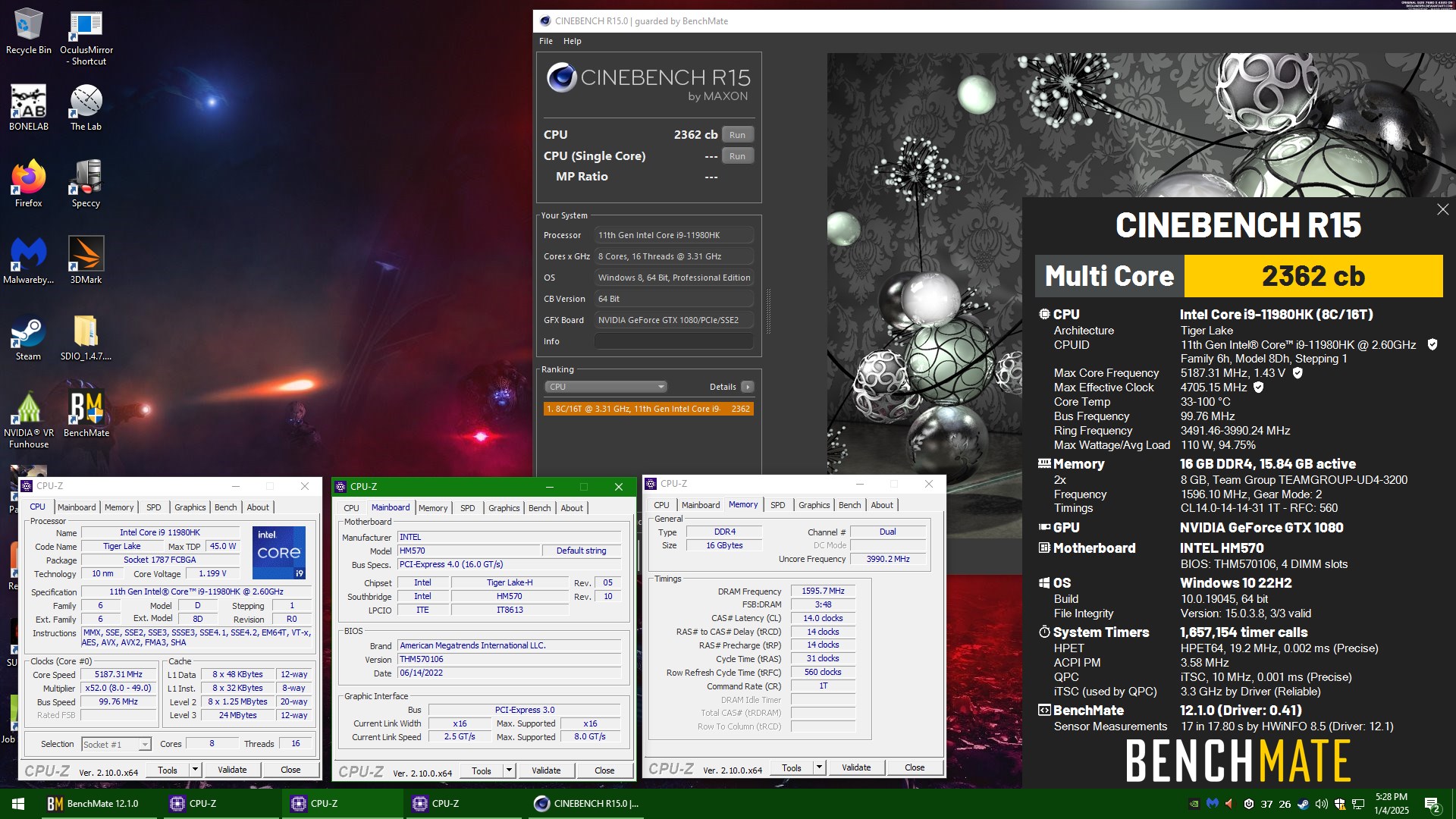Open the File menu in Cinebench
The image size is (1456, 819).
point(546,41)
